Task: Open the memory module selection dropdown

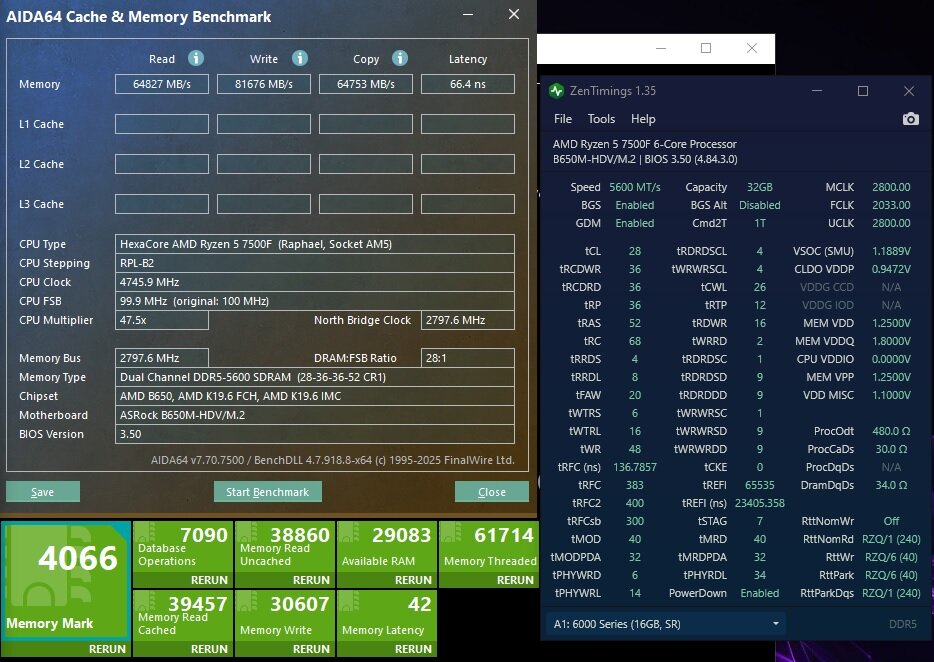Action: coord(666,624)
